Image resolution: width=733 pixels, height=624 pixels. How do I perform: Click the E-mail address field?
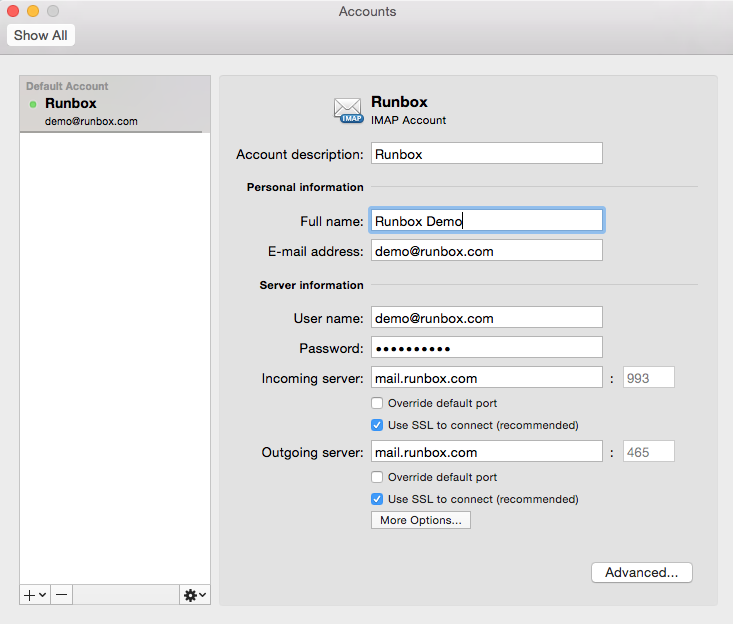click(x=486, y=251)
